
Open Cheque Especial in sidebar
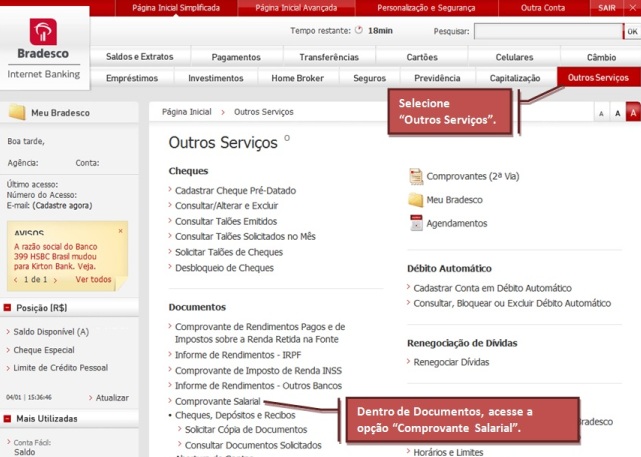pos(44,350)
